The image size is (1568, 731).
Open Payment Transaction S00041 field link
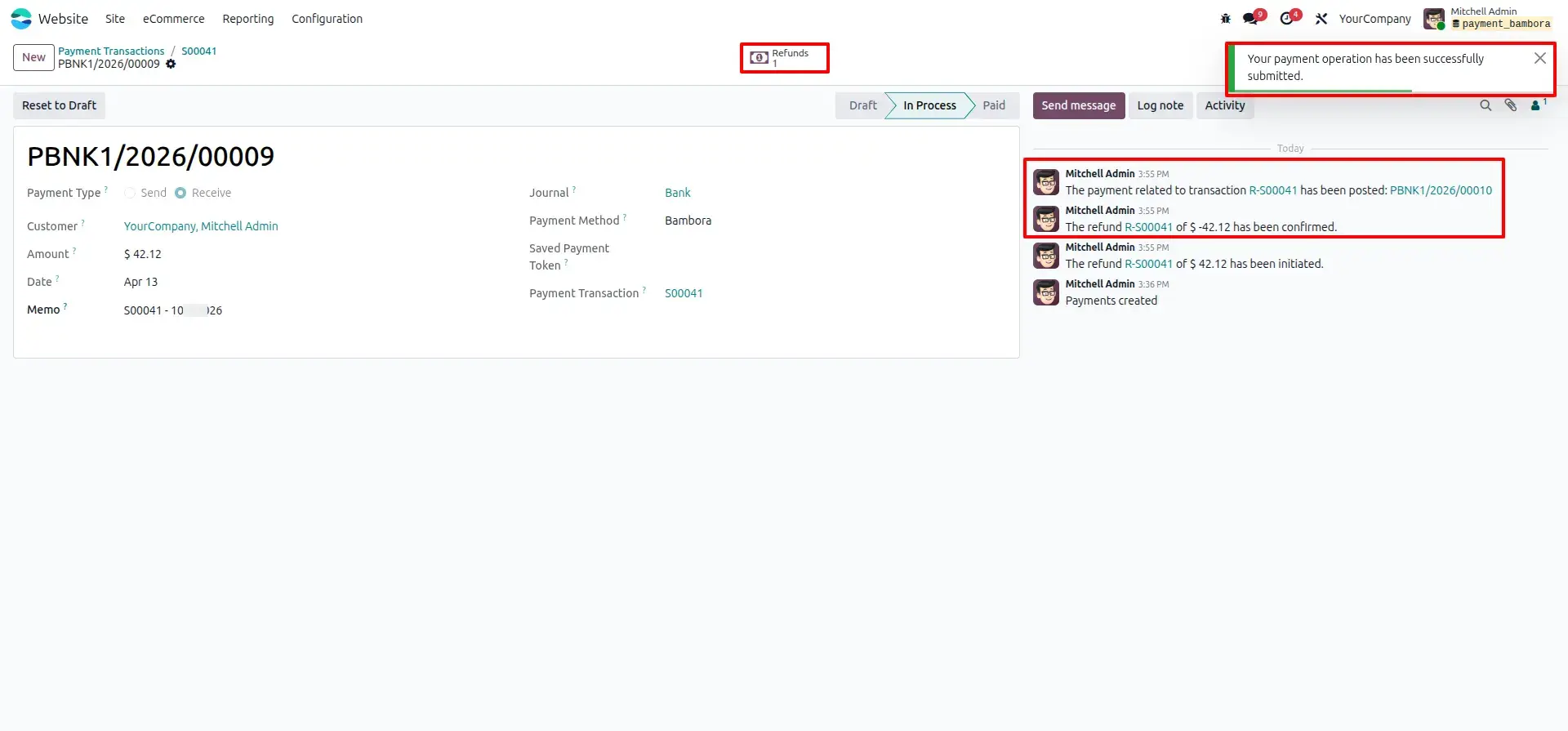684,293
